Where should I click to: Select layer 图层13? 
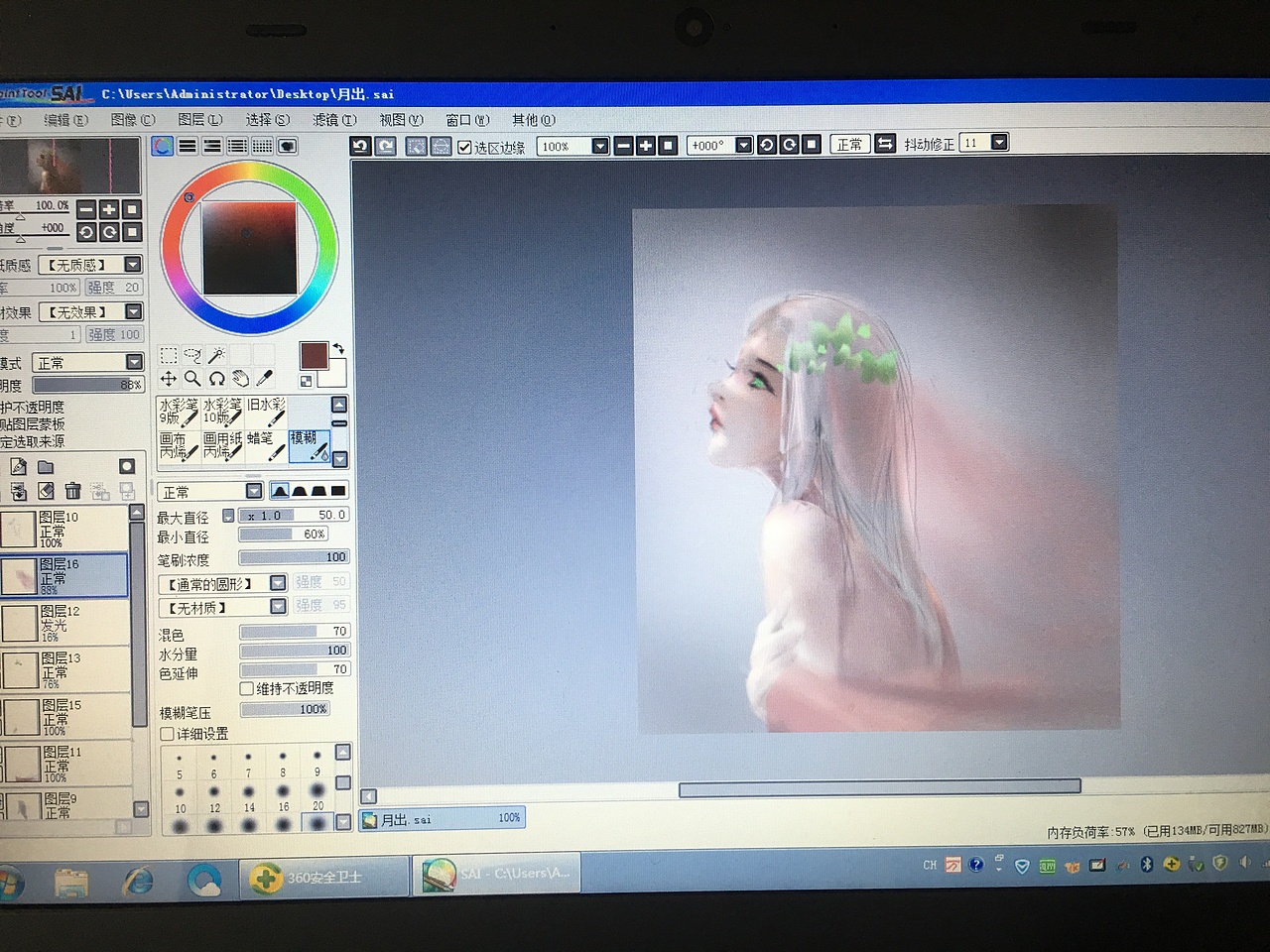pyautogui.click(x=65, y=670)
